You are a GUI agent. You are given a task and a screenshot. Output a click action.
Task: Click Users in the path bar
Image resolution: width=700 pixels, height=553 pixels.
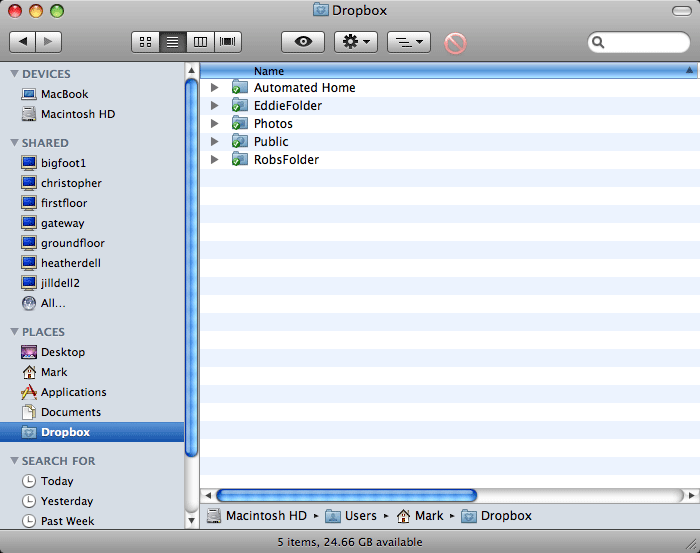351,516
